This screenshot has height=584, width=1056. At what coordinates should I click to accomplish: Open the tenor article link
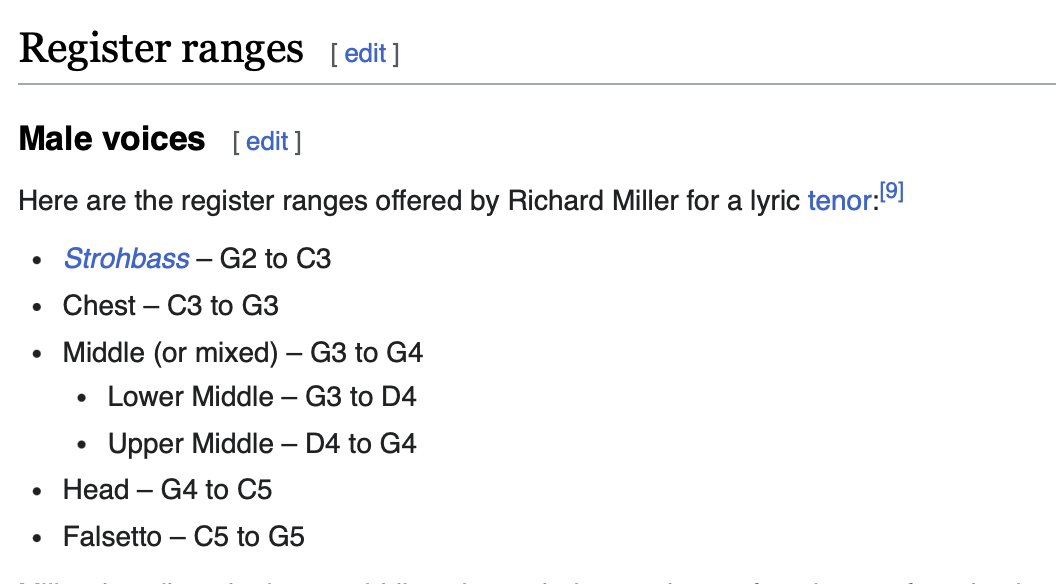click(x=840, y=201)
